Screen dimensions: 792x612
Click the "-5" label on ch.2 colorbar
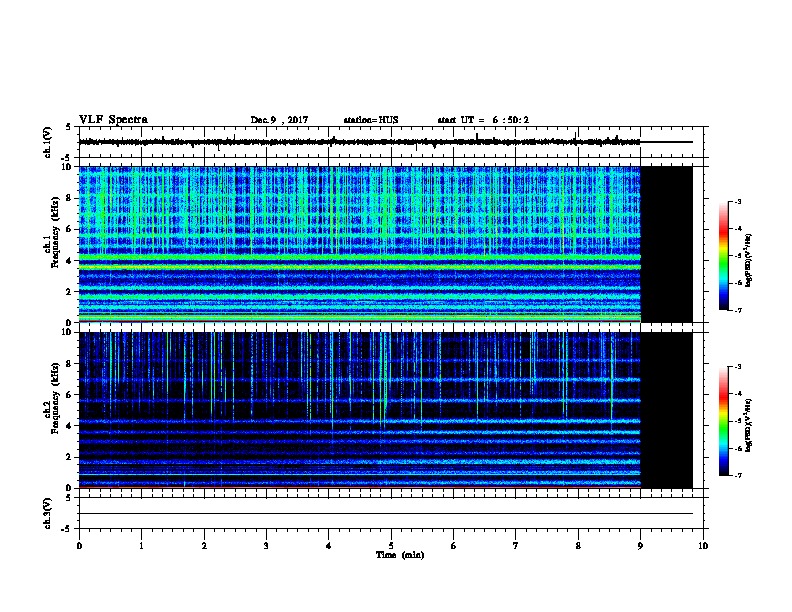pos(737,421)
